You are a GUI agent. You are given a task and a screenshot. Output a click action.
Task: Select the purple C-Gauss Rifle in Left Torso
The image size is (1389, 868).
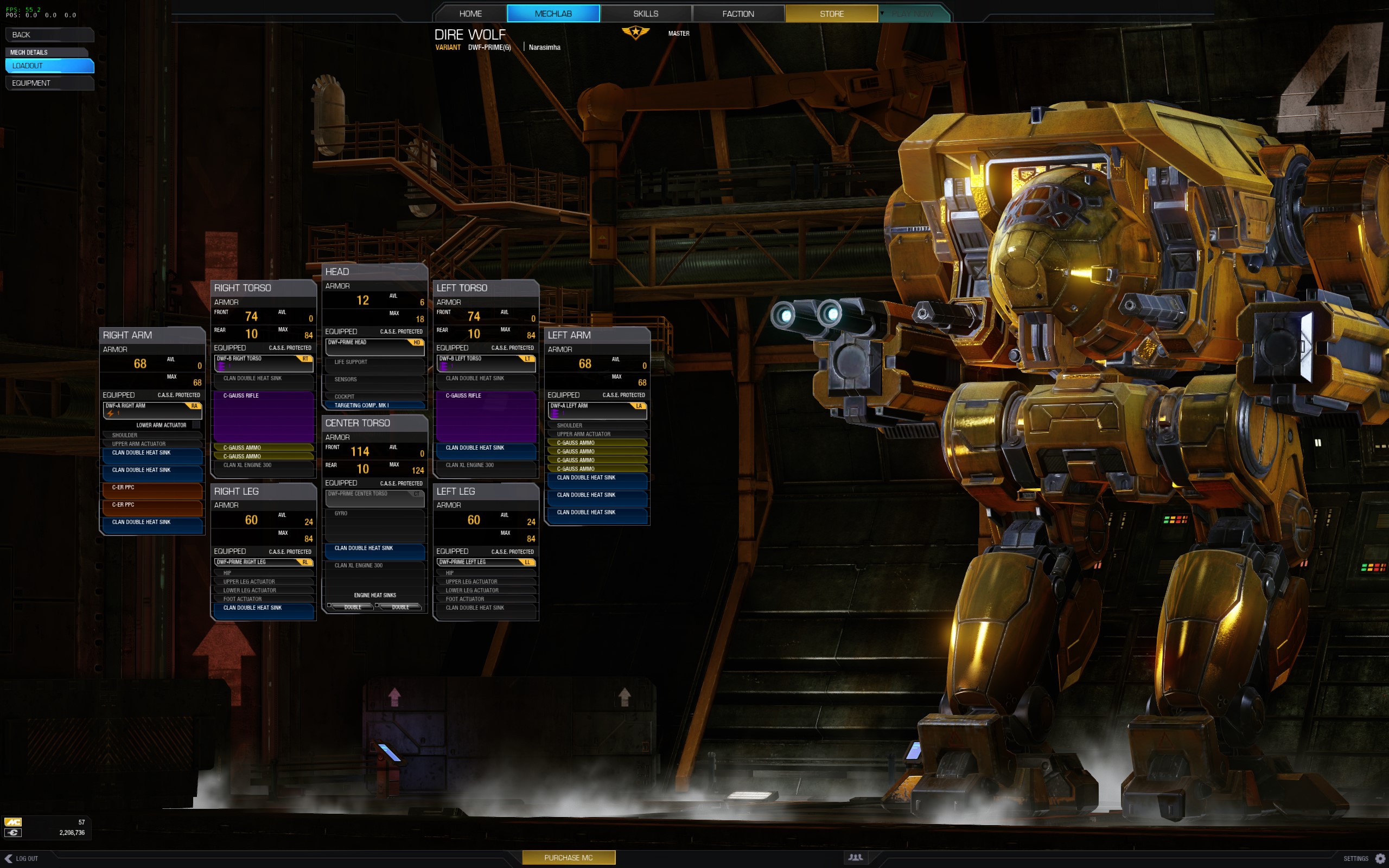click(486, 416)
